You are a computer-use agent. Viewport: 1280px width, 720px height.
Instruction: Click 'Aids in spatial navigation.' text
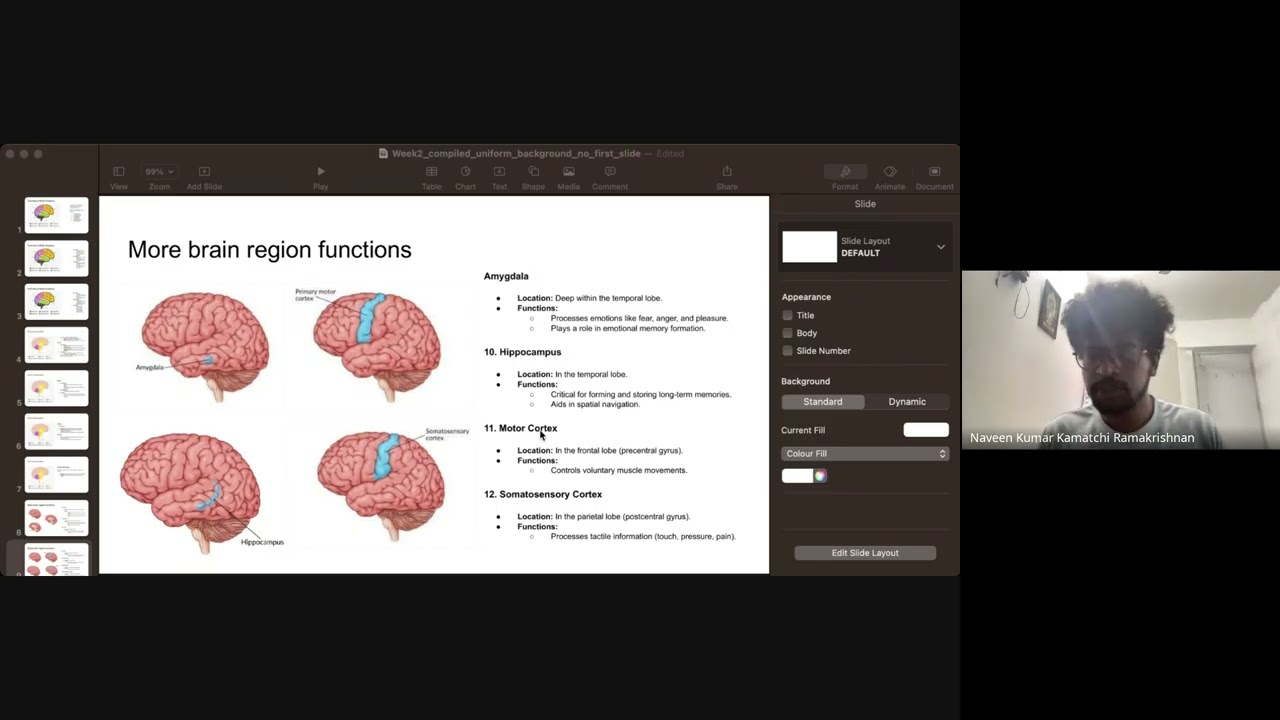point(595,404)
